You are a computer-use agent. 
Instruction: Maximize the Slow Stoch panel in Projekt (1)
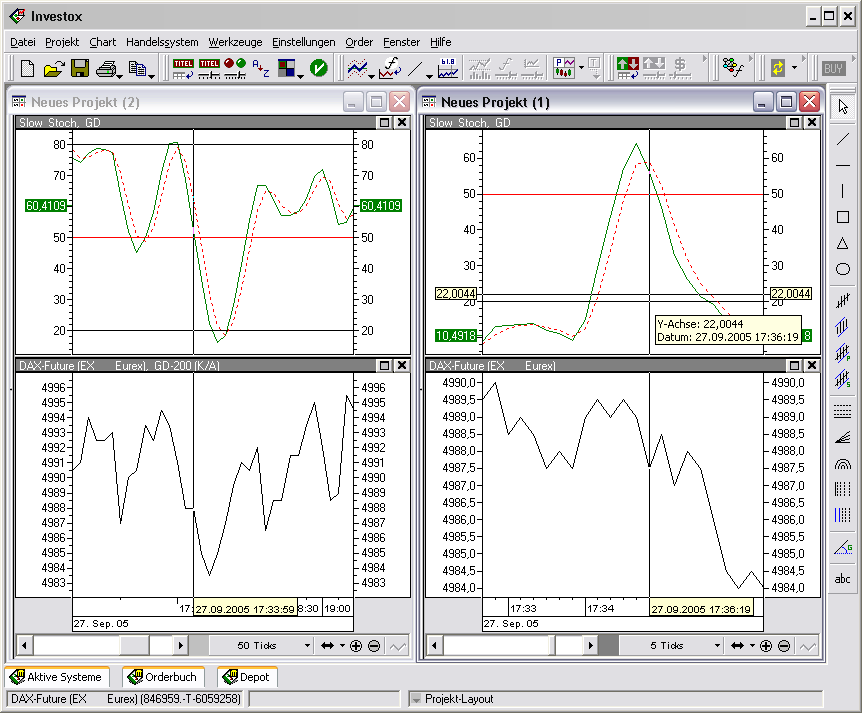(x=792, y=123)
